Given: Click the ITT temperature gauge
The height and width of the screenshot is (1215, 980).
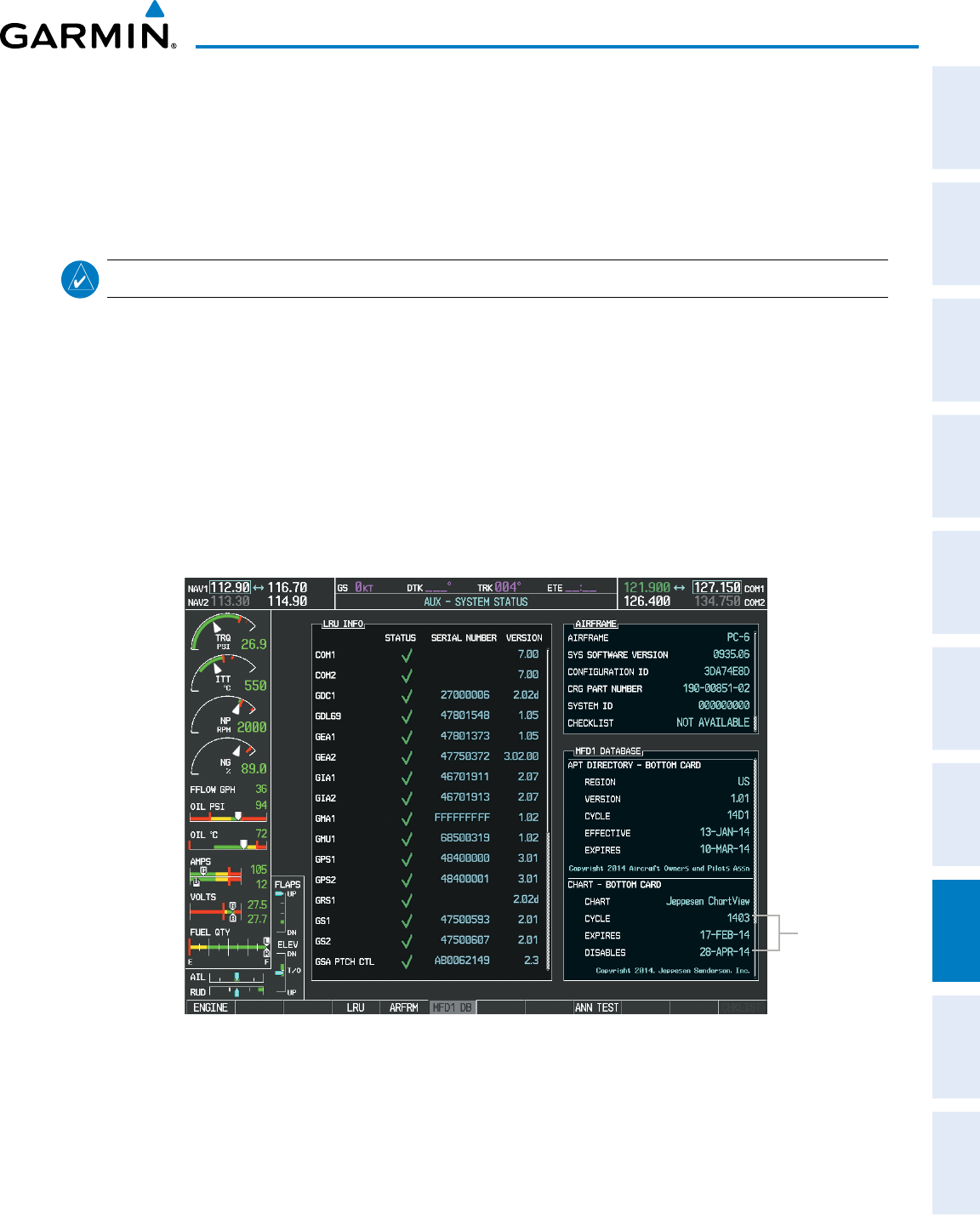Looking at the screenshot, I should pyautogui.click(x=228, y=674).
